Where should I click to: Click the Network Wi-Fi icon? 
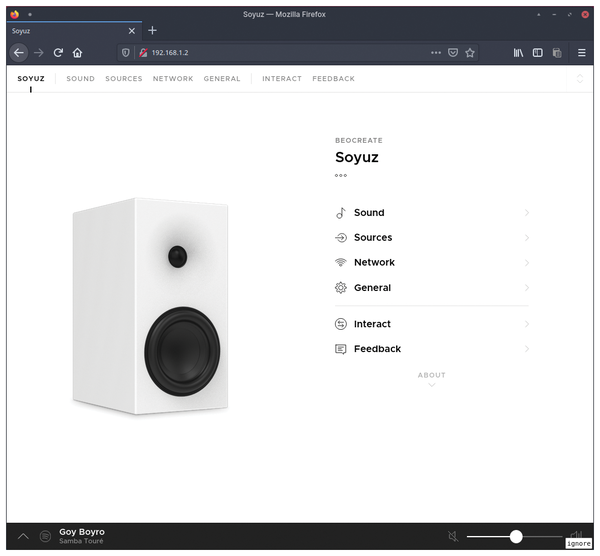(x=341, y=263)
